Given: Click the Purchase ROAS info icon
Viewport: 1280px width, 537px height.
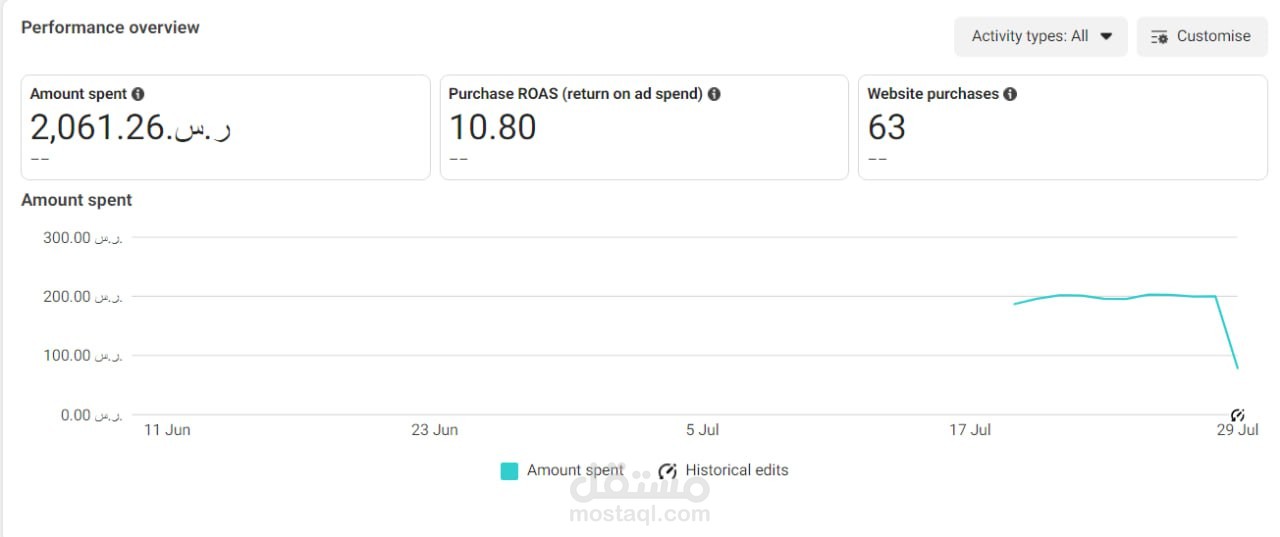Looking at the screenshot, I should click(x=714, y=94).
